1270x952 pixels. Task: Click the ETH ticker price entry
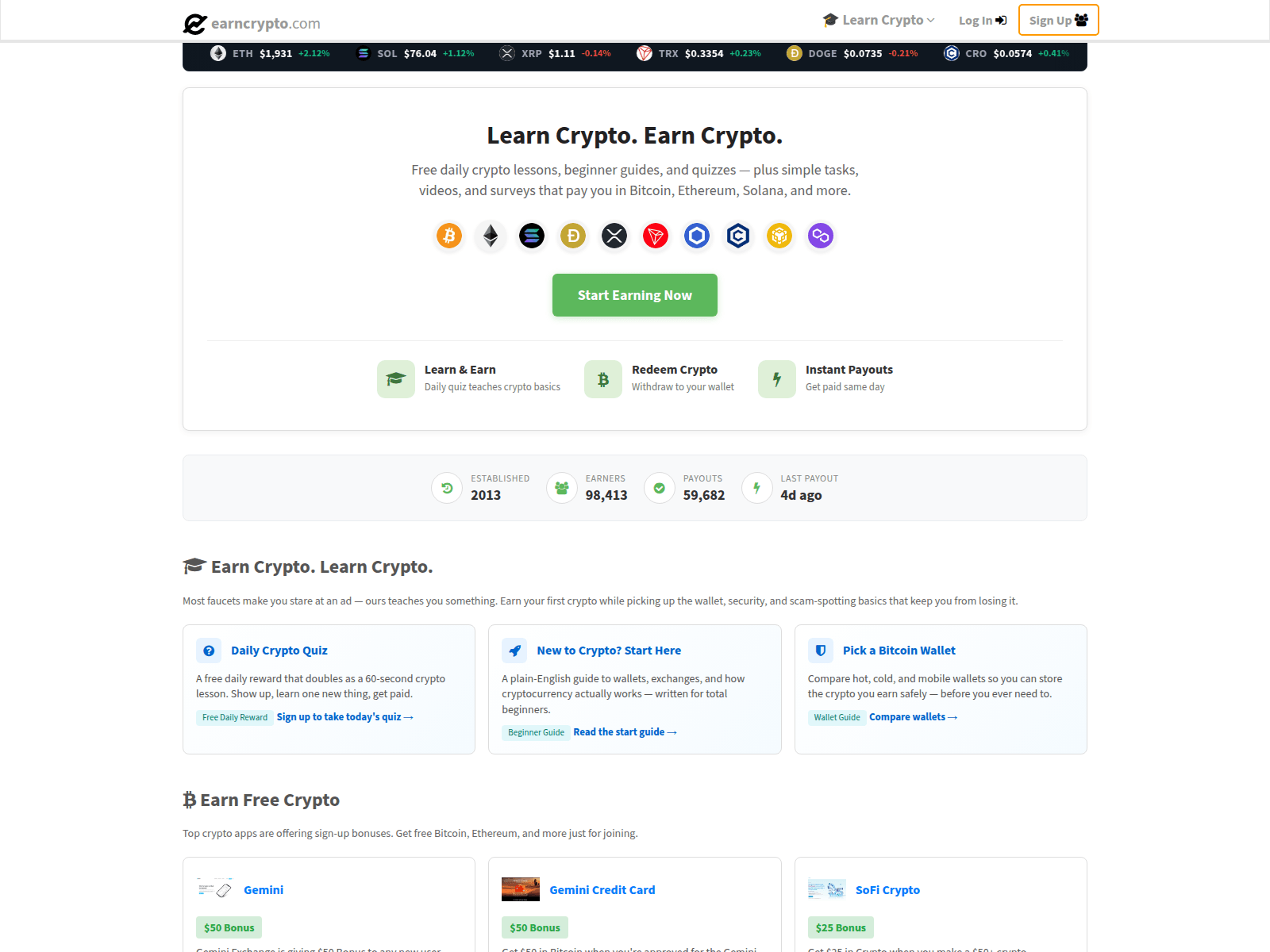pyautogui.click(x=270, y=53)
